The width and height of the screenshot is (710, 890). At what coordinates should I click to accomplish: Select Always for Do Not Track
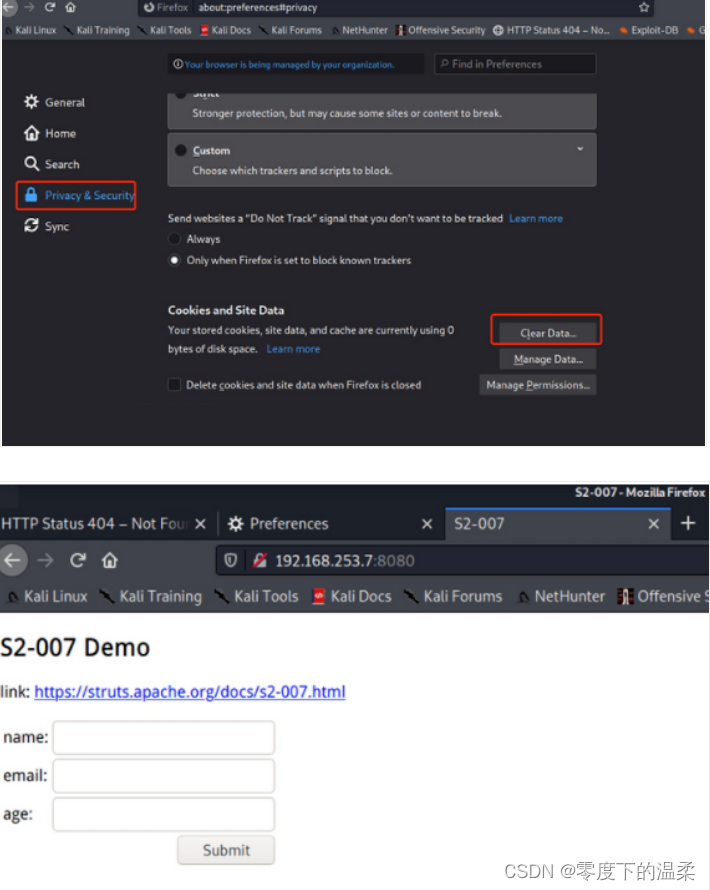(x=175, y=239)
